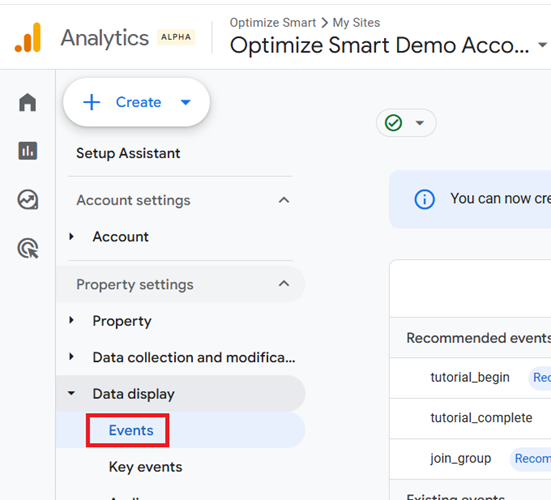Screen dimensions: 551x500
Task: Click the green checkmark status icon
Action: pyautogui.click(x=393, y=123)
